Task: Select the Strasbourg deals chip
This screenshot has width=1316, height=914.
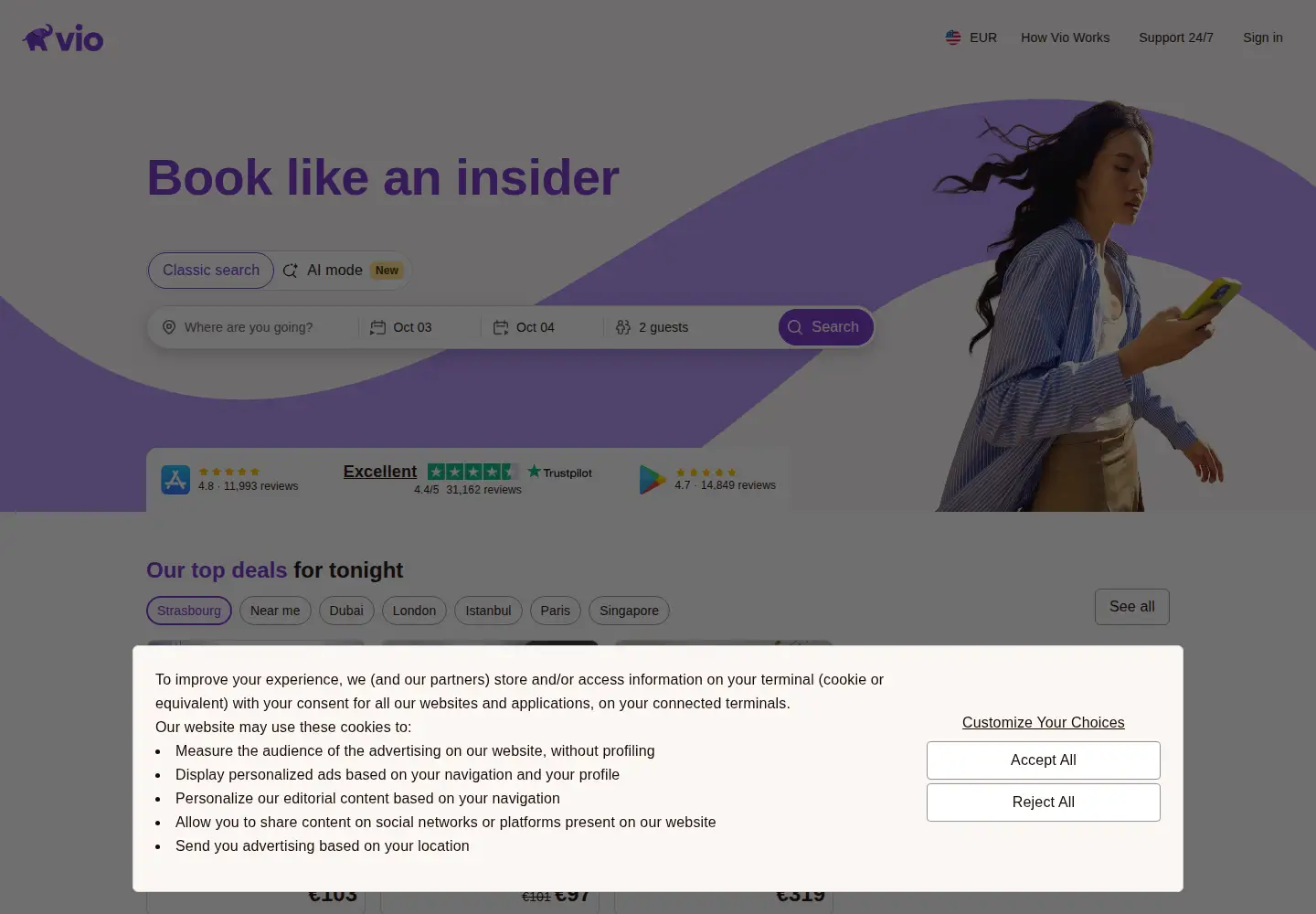Action: click(x=189, y=611)
